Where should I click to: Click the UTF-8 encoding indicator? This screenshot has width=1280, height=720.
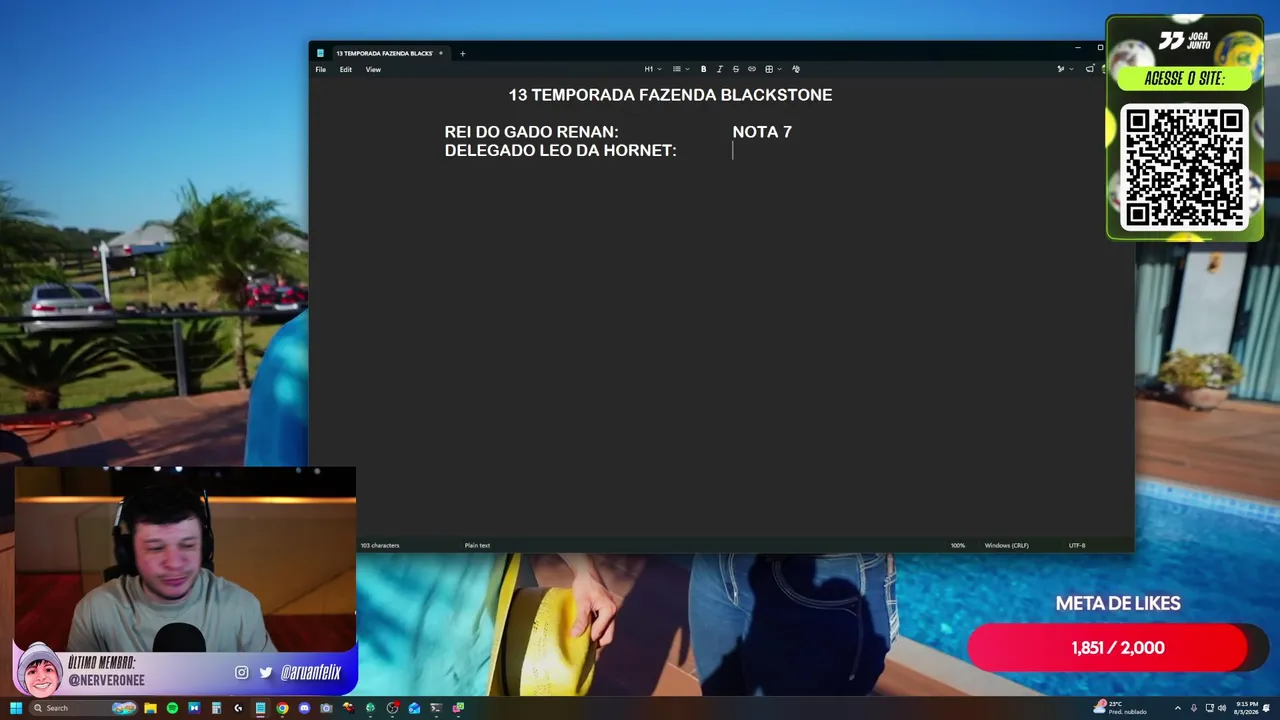point(1077,545)
